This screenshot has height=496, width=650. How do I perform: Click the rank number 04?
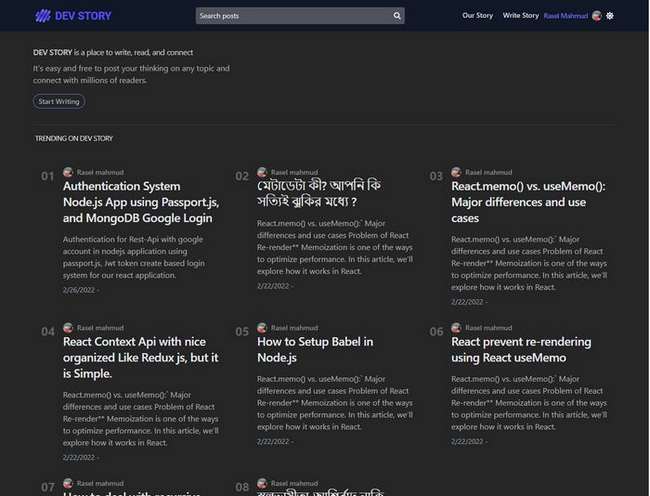pos(48,332)
